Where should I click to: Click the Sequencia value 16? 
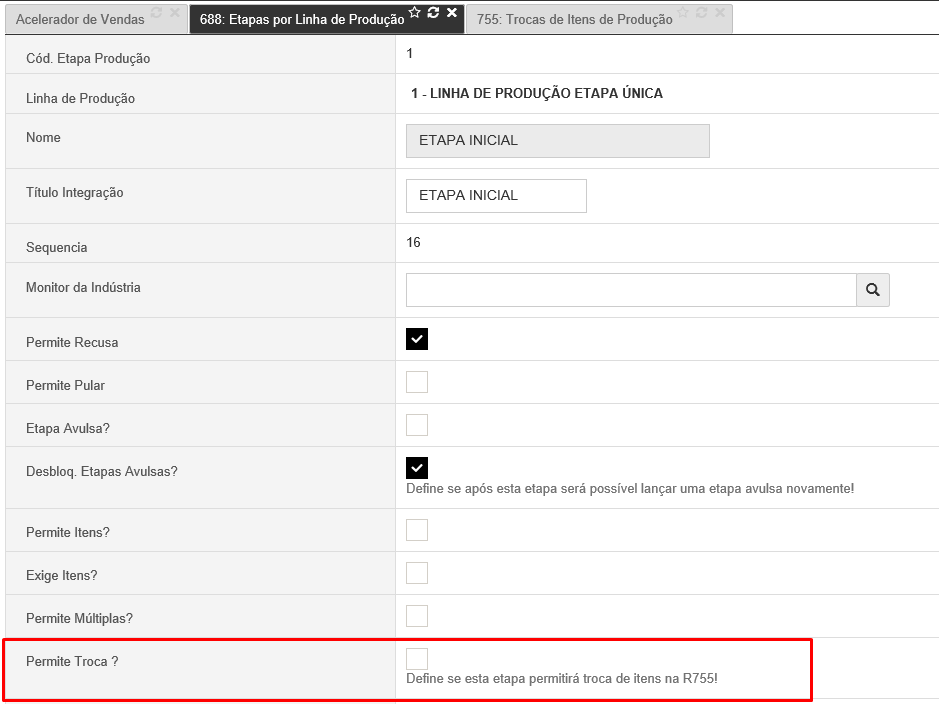(x=413, y=242)
